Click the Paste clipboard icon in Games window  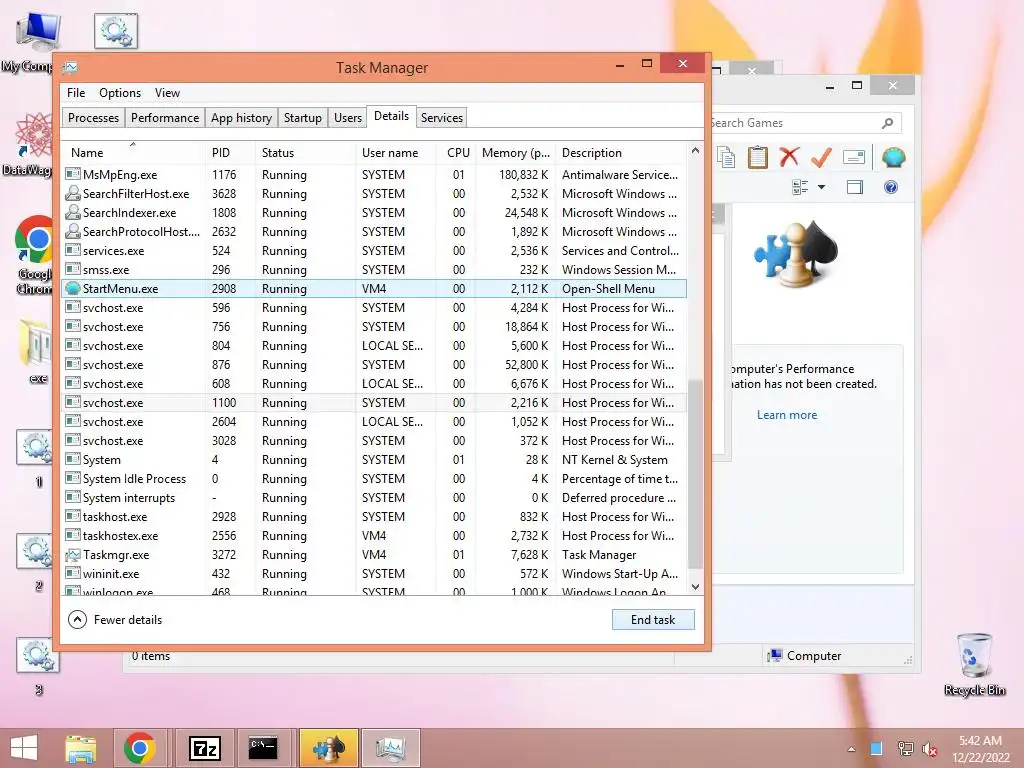coord(758,157)
